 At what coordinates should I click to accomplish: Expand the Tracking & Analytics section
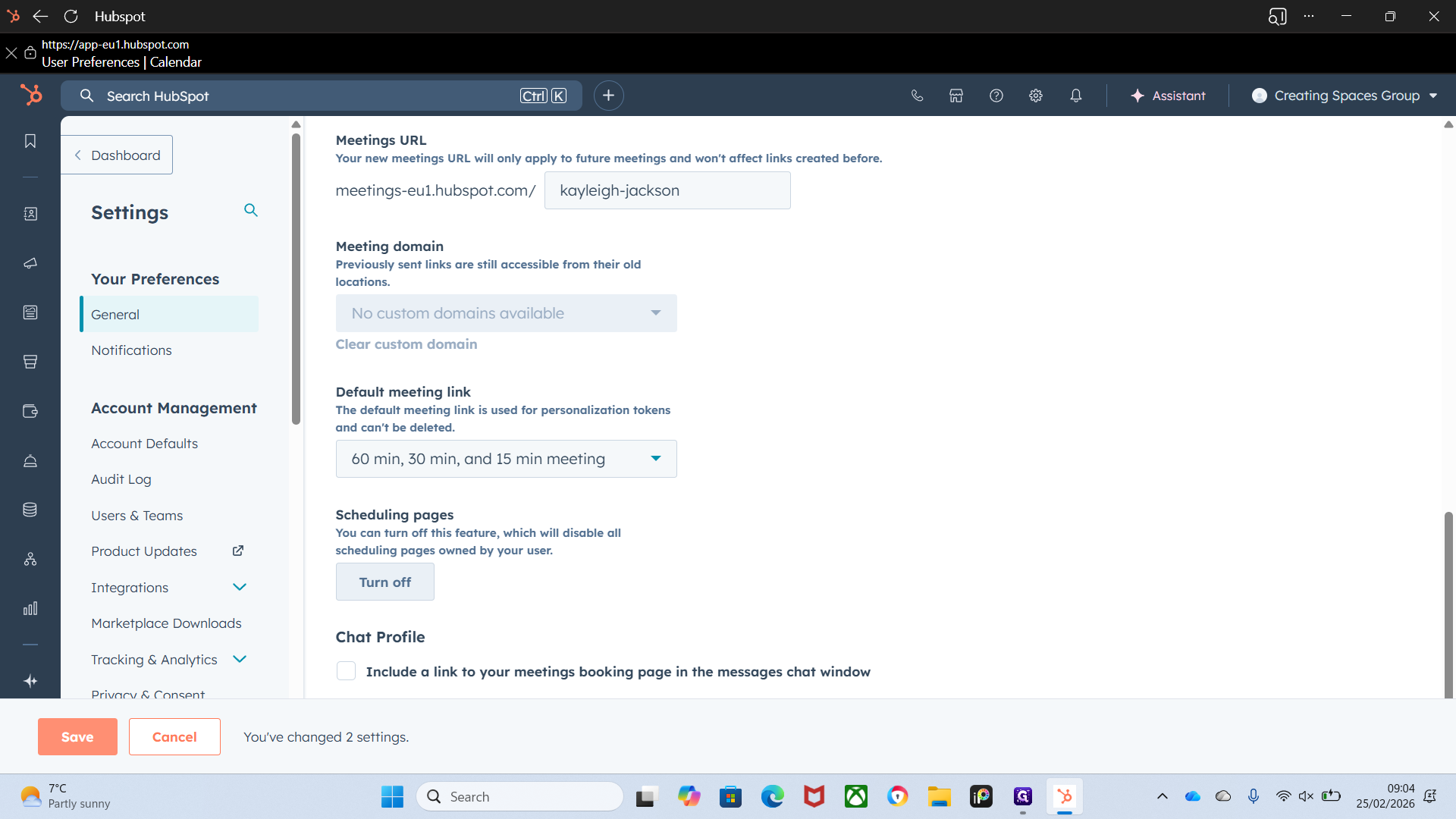coord(240,659)
